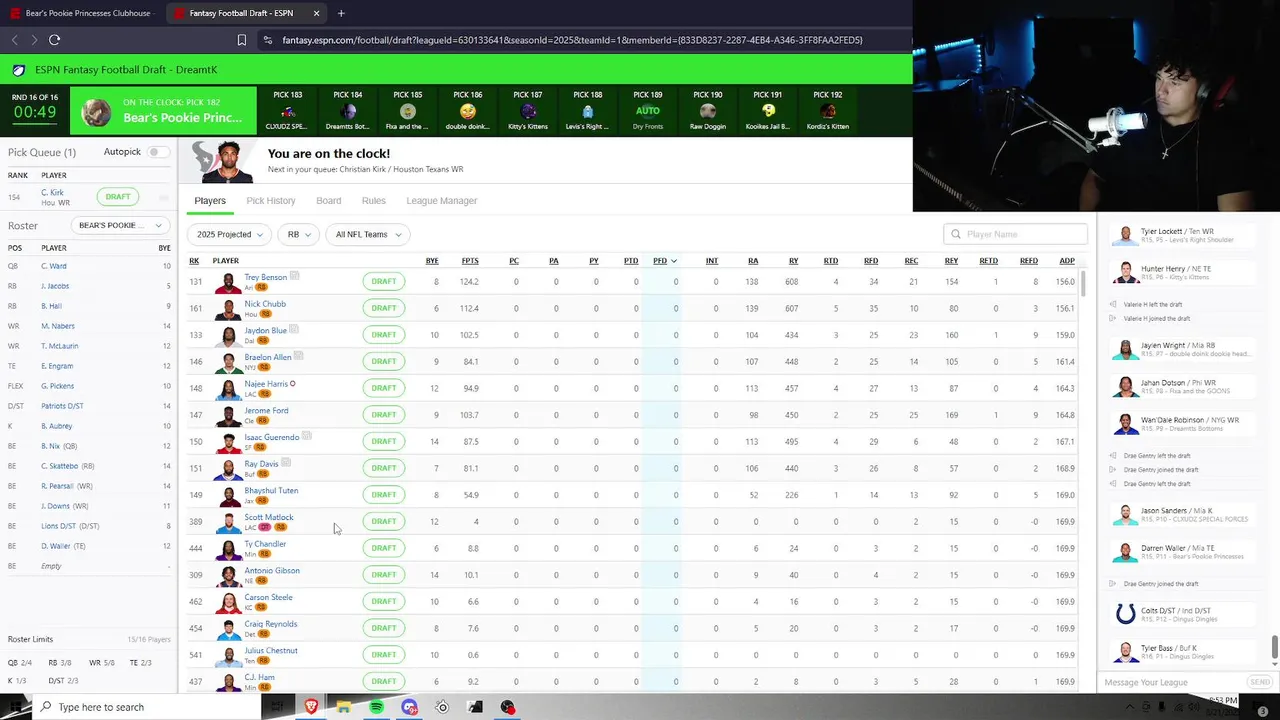Click Pick 187 Kitty's Kittens avatar
1280x720 pixels.
tap(528, 111)
